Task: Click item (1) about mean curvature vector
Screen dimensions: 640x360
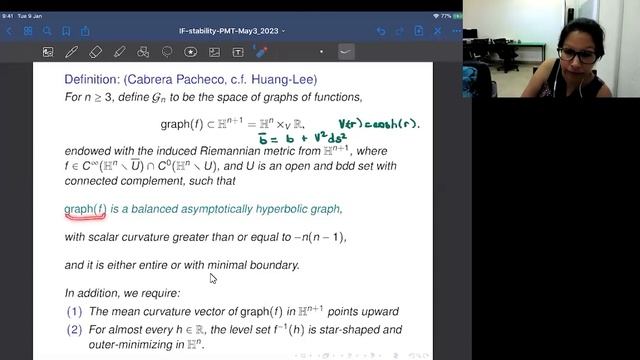Action: coord(233,311)
